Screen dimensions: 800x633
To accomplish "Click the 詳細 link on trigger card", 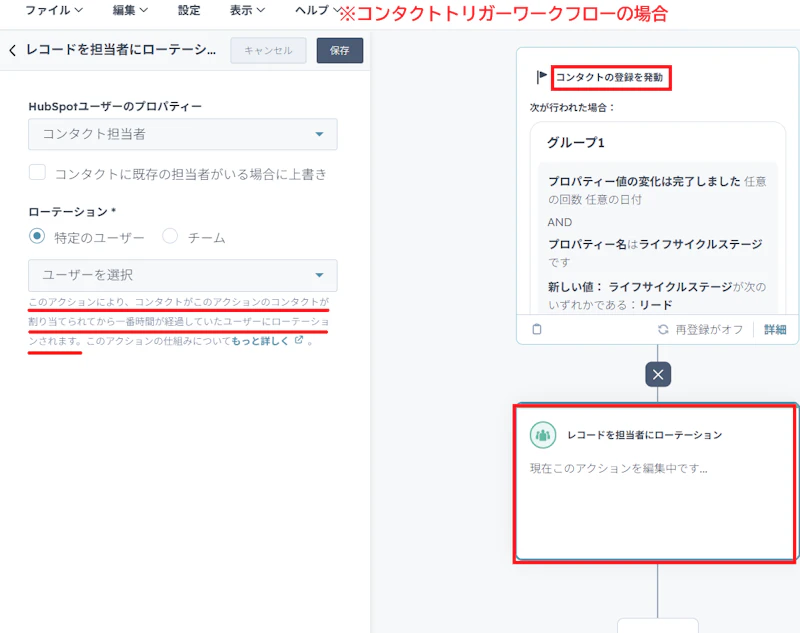I will tap(775, 330).
